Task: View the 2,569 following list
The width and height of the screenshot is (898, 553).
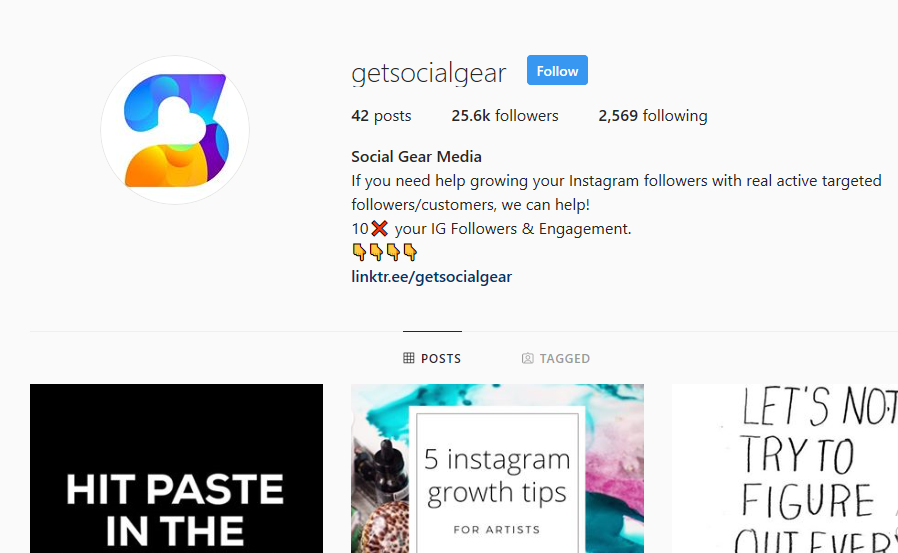Action: click(653, 116)
